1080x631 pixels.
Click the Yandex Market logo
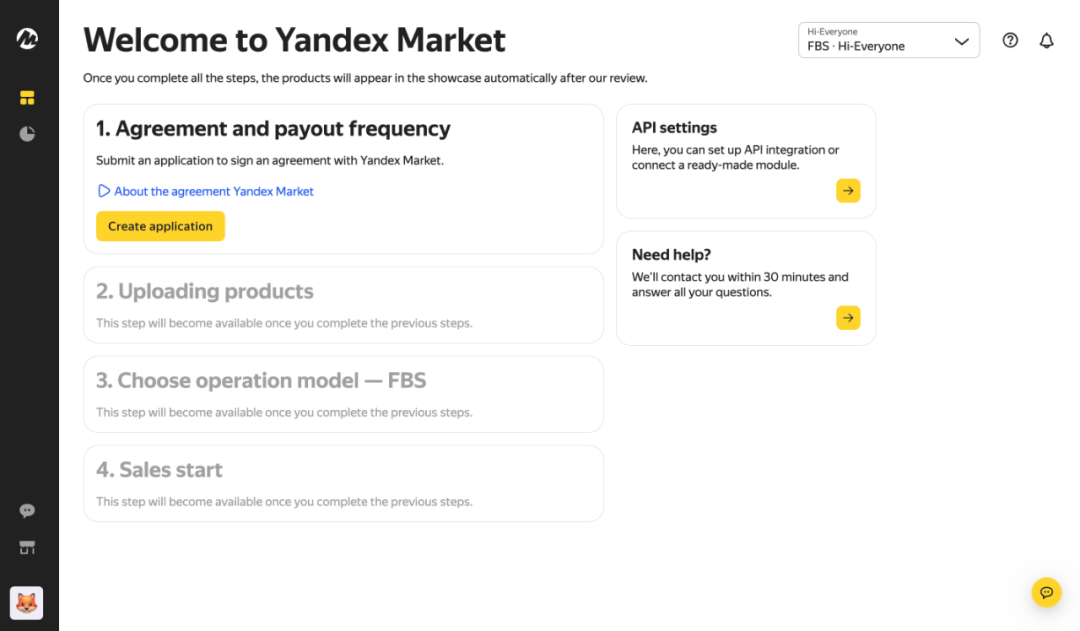[27, 39]
